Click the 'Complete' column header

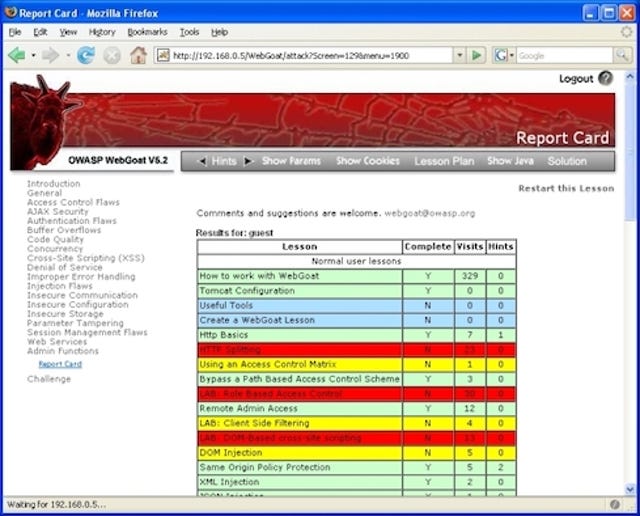(428, 247)
